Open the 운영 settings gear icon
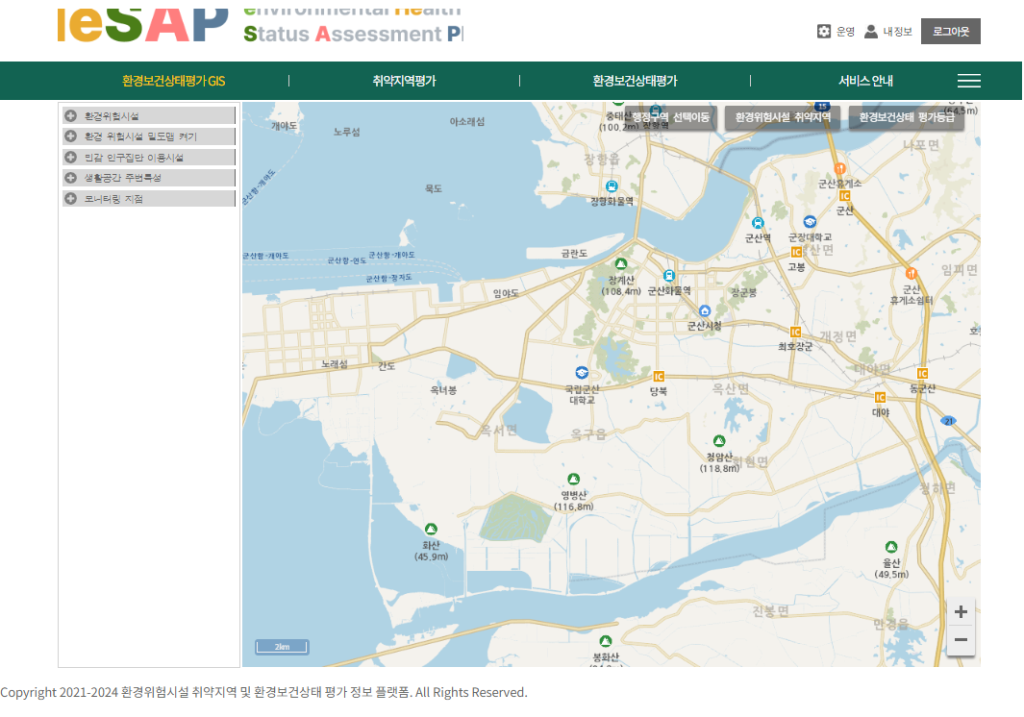The height and width of the screenshot is (717, 1024). [x=824, y=31]
